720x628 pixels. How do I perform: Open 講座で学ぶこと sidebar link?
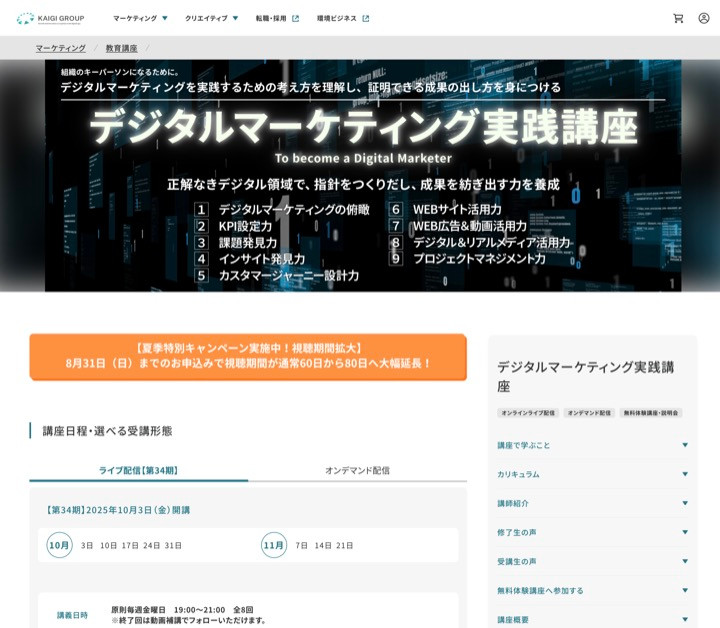click(523, 445)
